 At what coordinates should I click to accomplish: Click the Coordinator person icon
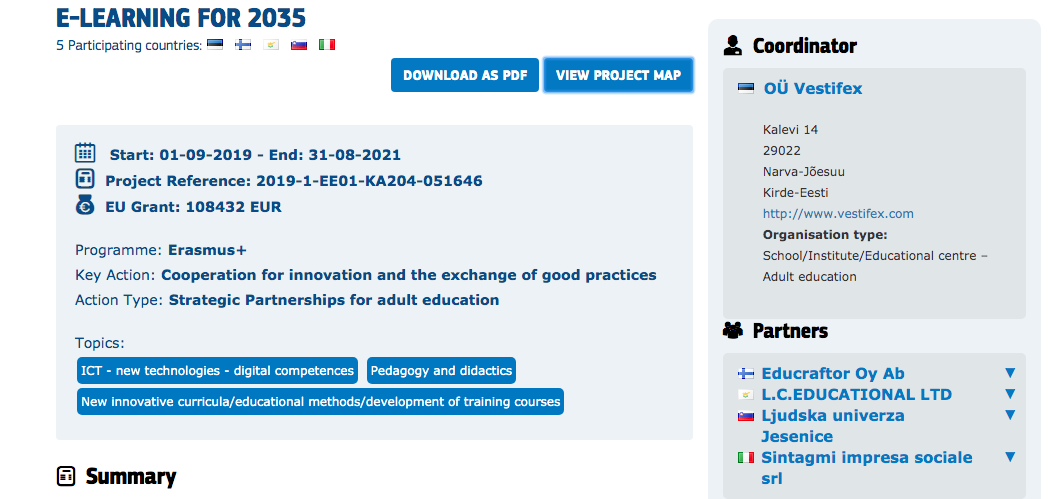[x=733, y=45]
